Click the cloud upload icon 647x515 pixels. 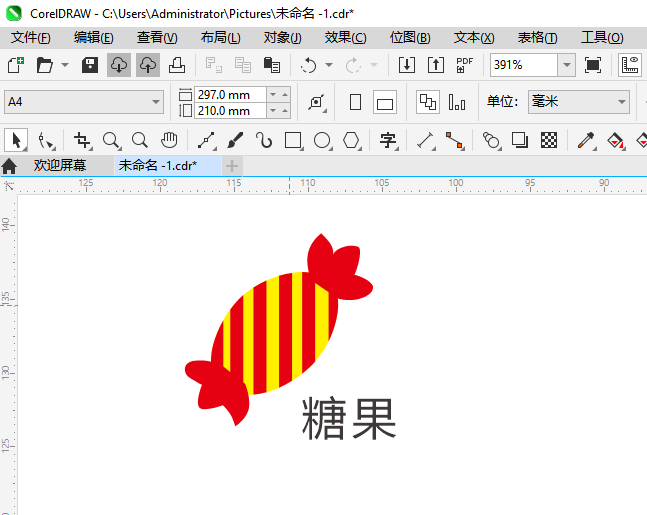(x=148, y=65)
